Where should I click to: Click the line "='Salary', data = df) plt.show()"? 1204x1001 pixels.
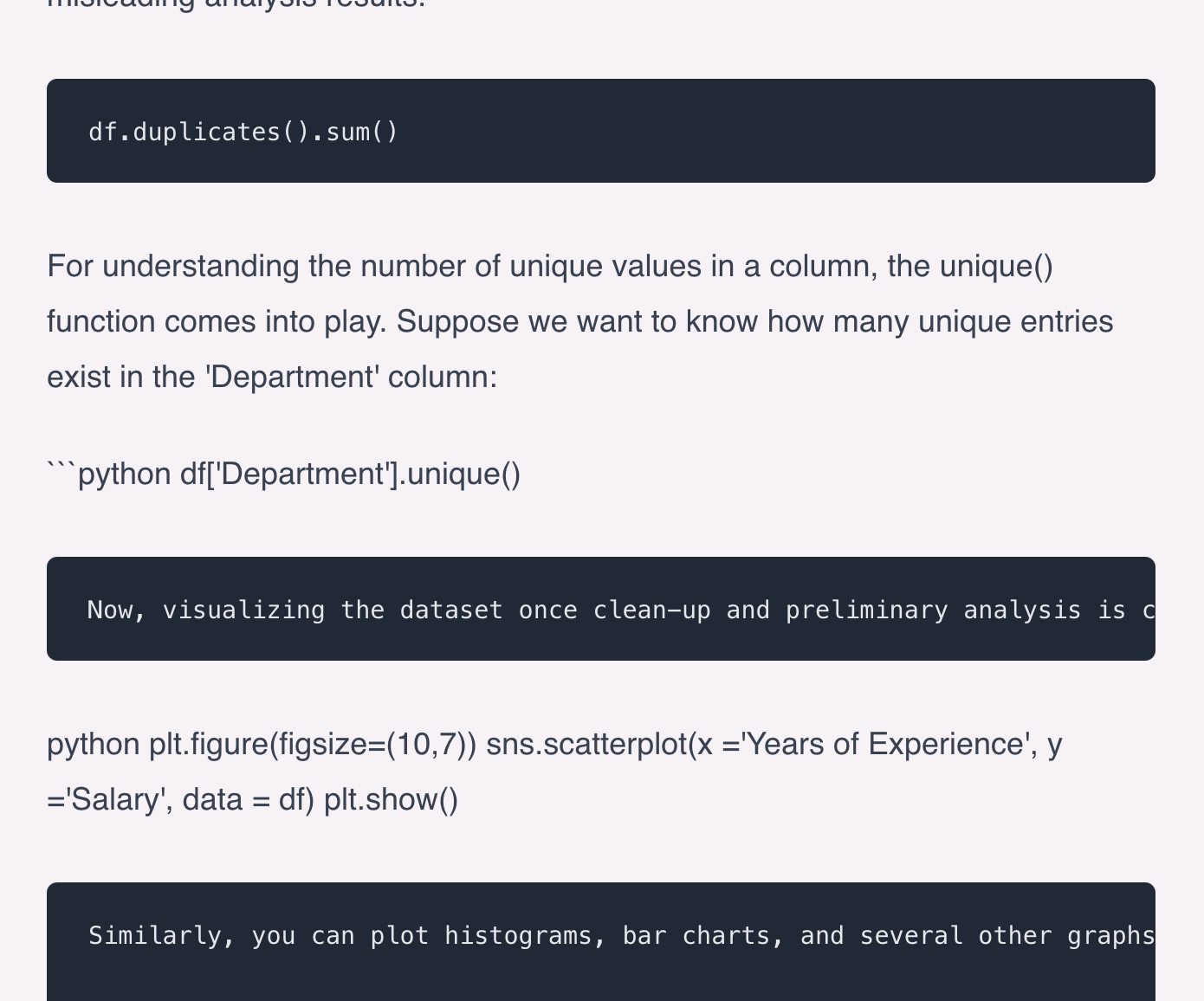[253, 799]
